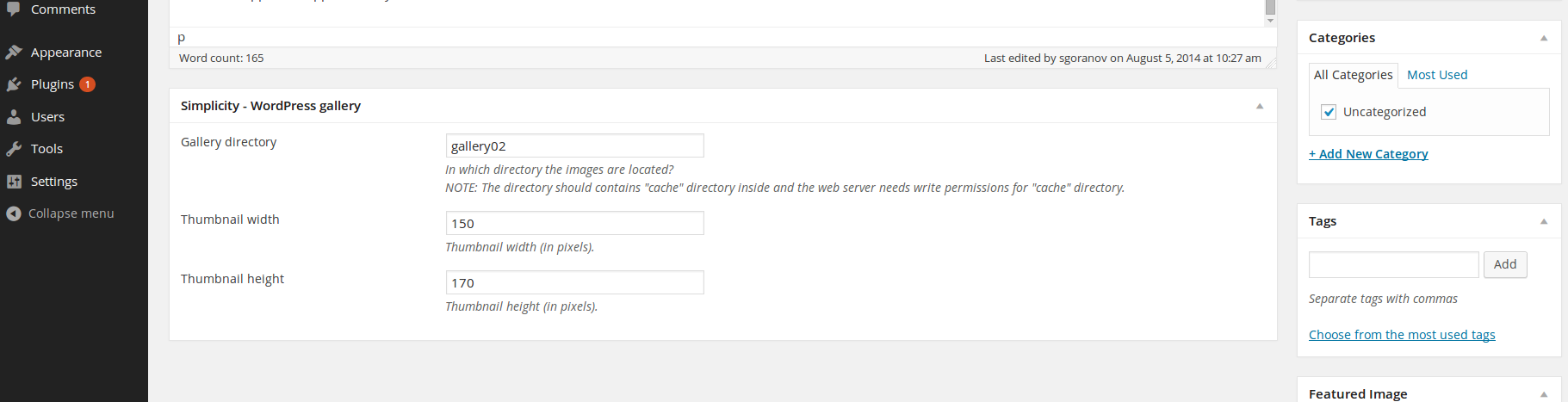Screen dimensions: 1568x402
Task: Click the Plugins plug icon
Action: point(13,84)
